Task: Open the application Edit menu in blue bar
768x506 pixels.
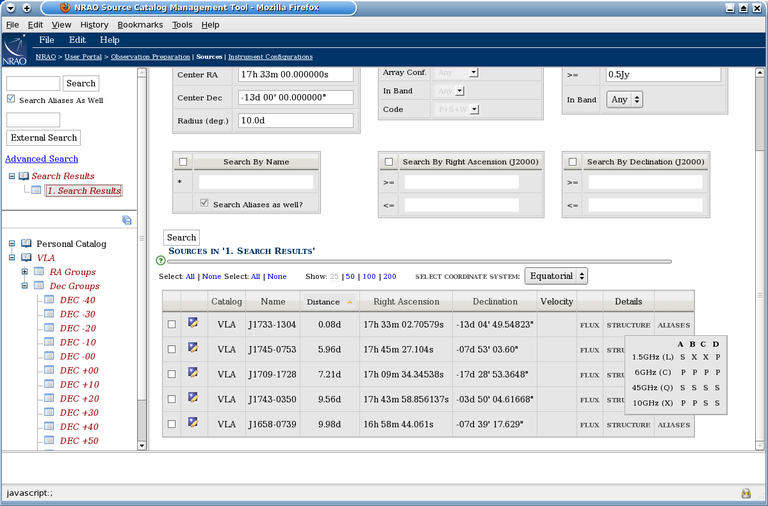Action: 77,40
